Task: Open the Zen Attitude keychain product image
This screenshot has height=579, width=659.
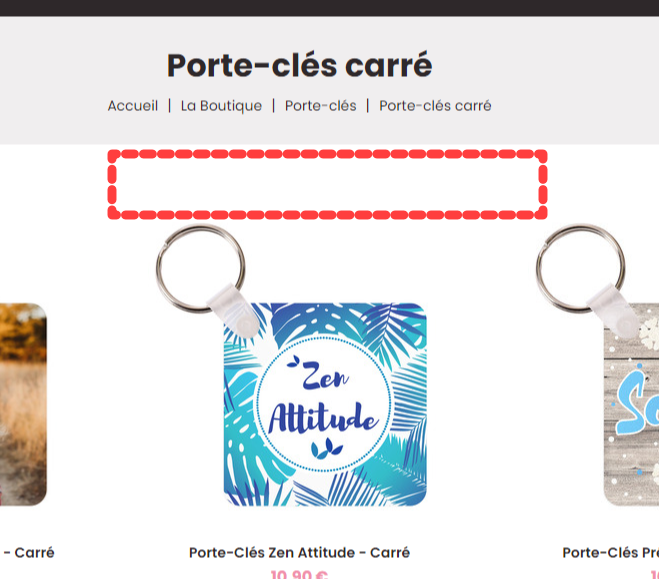Action: 325,404
